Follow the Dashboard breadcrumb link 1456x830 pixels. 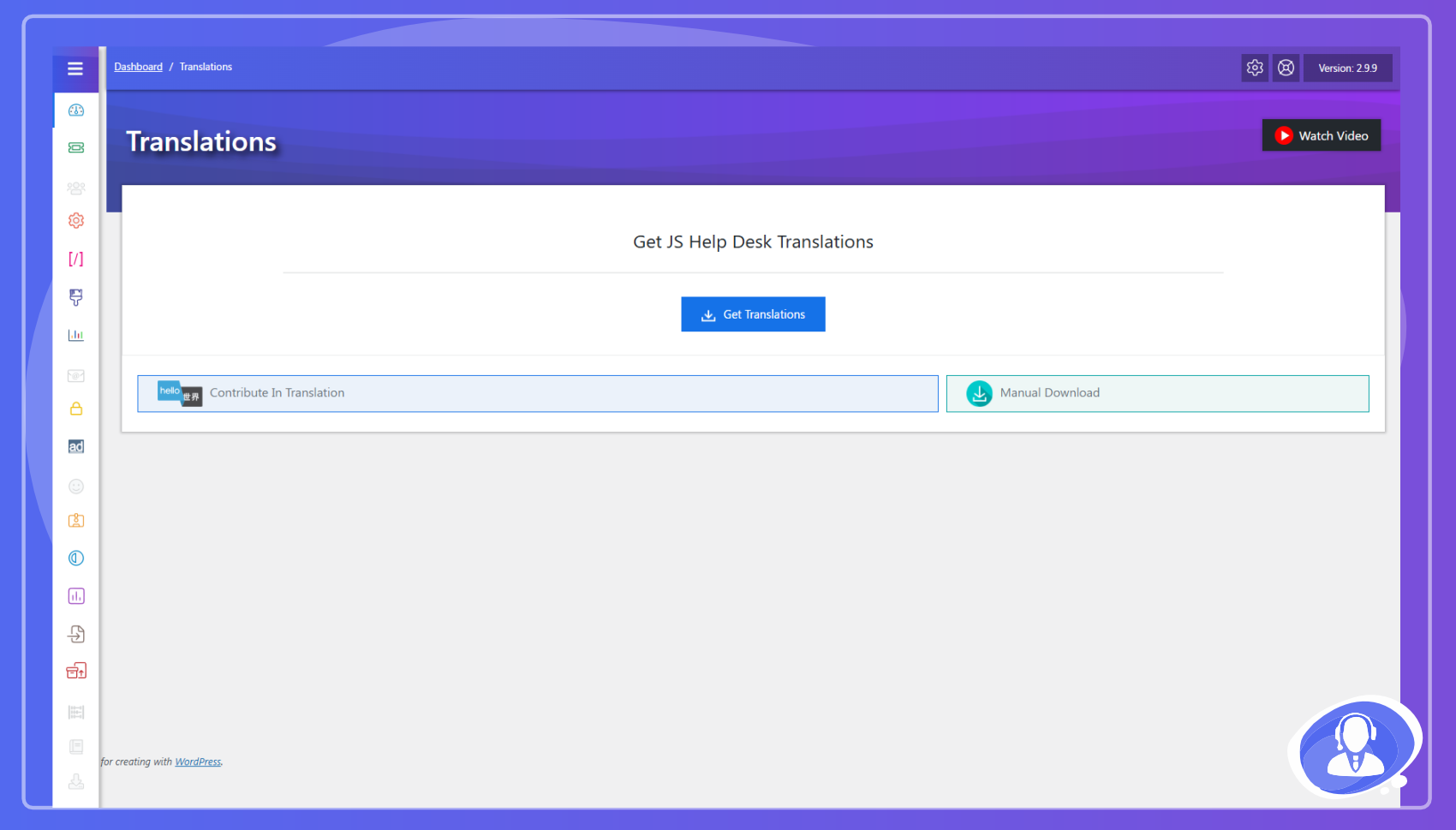(x=138, y=67)
